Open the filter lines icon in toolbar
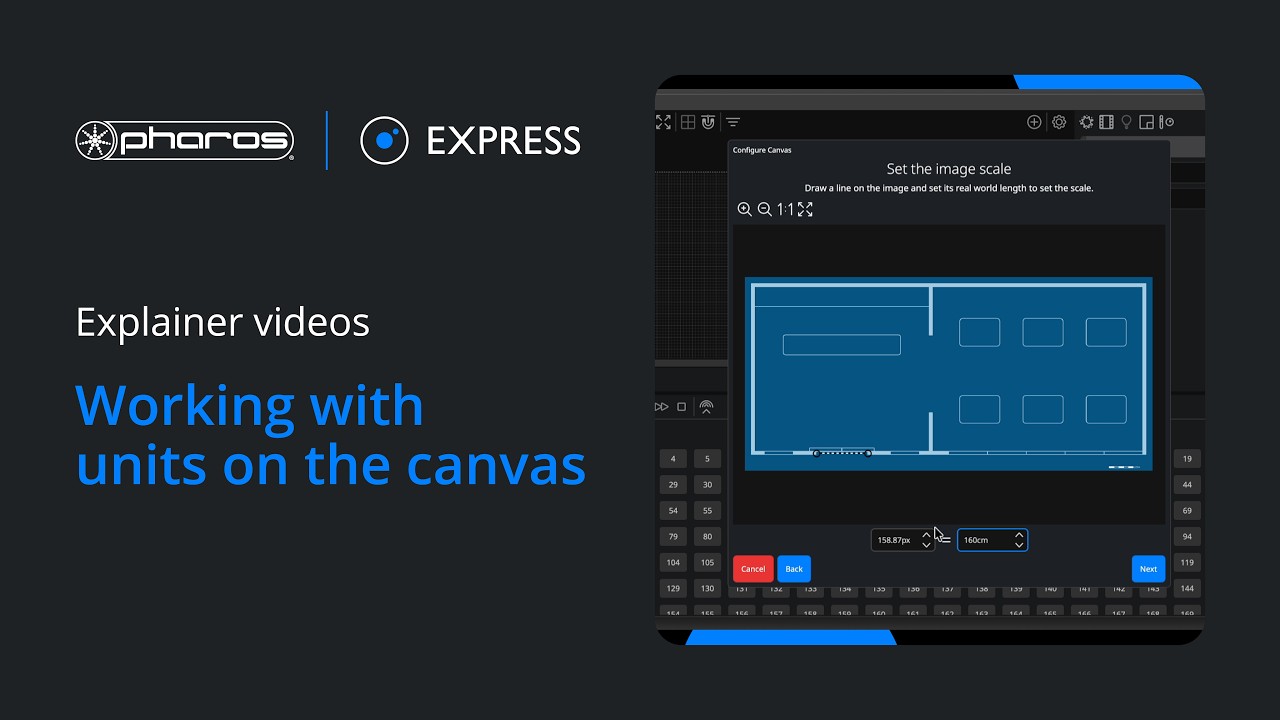1280x720 pixels. pos(733,122)
